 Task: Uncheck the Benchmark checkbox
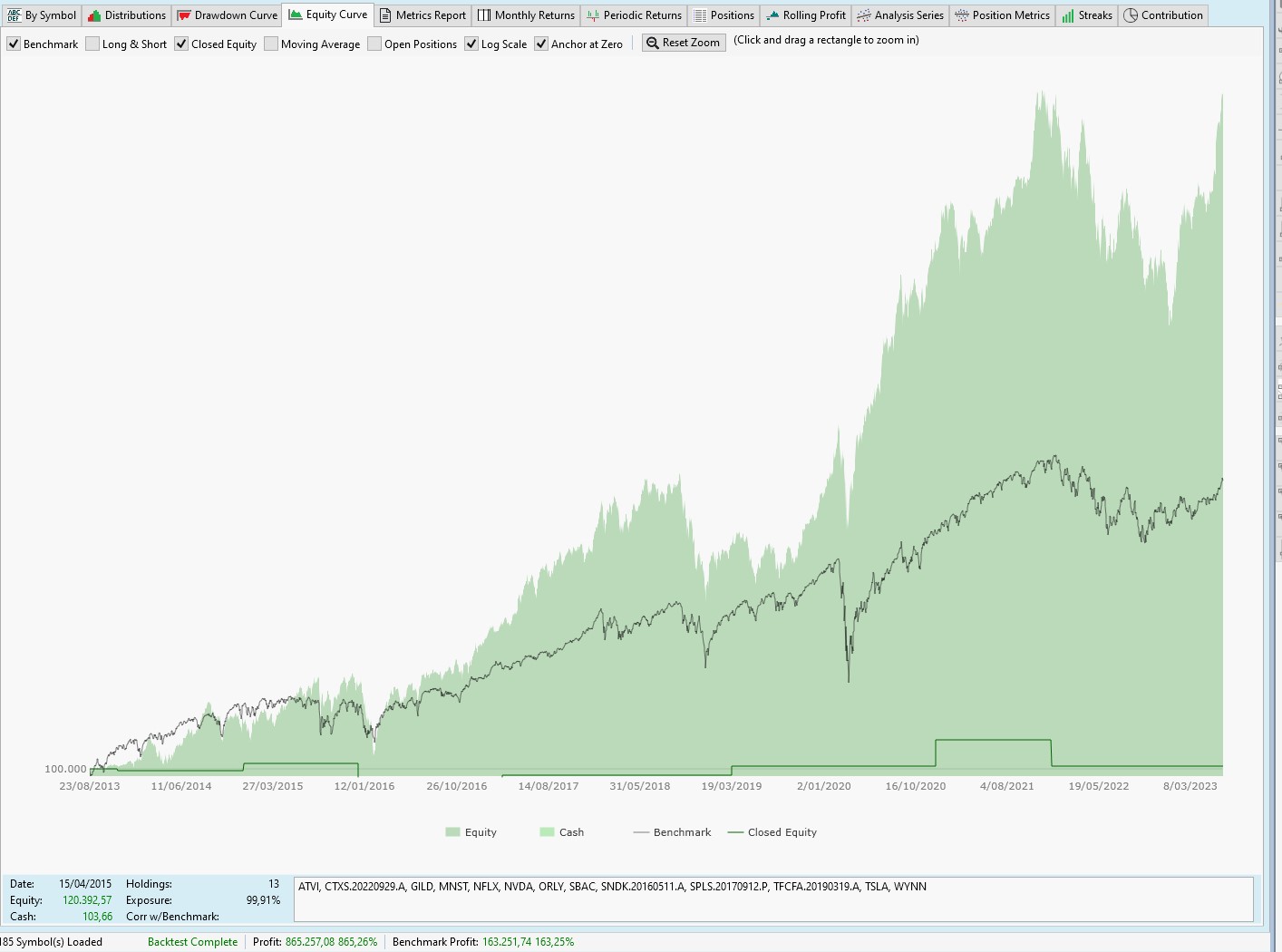tap(14, 44)
